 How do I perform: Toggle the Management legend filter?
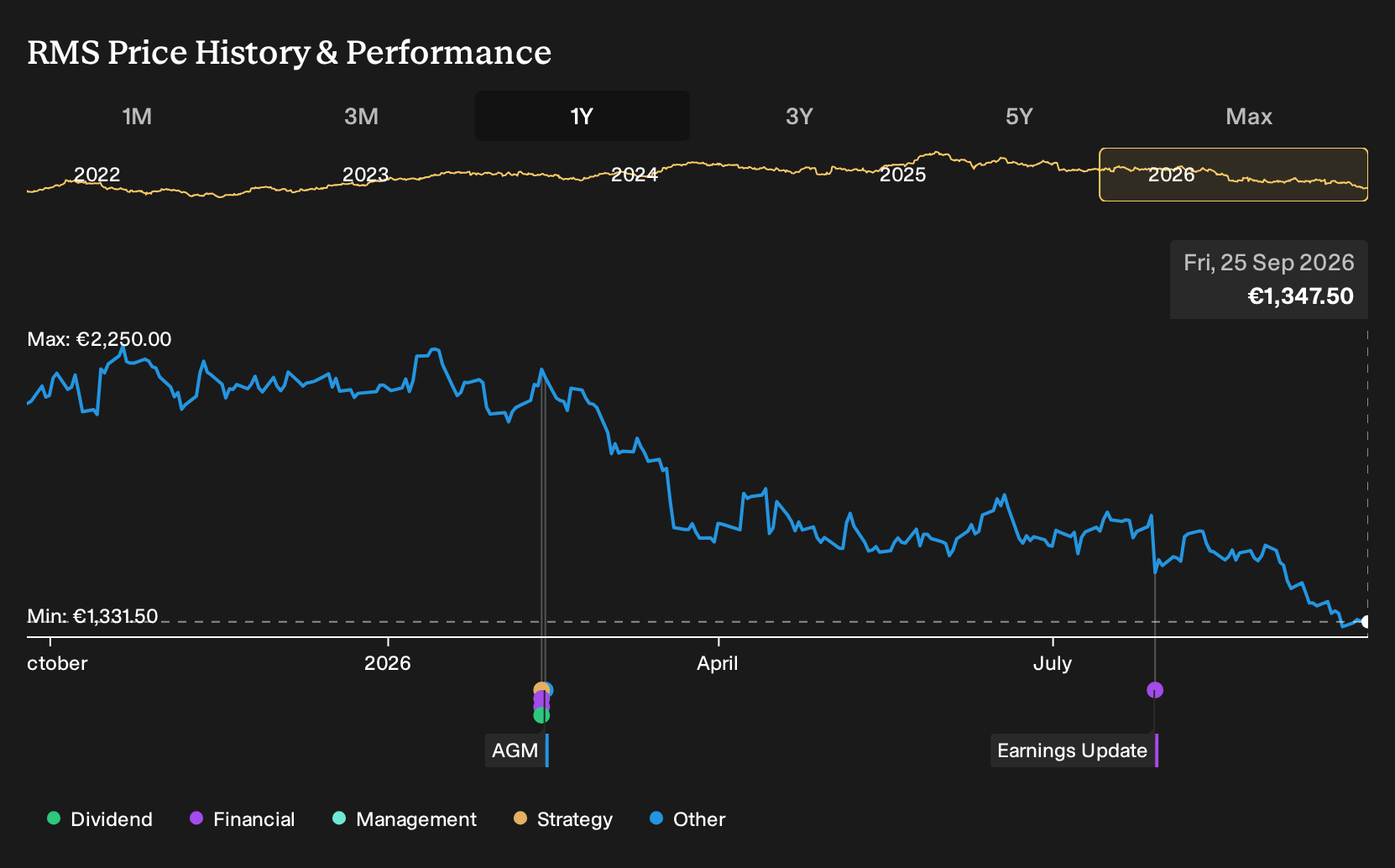pyautogui.click(x=405, y=819)
